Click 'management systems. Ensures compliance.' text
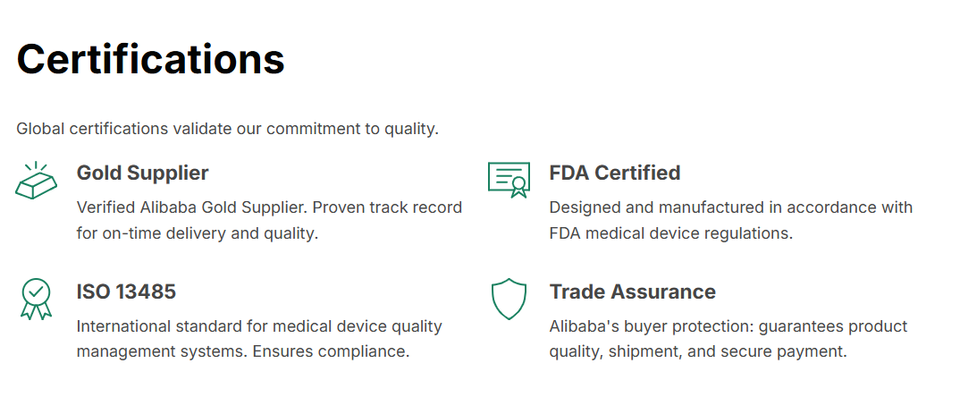The height and width of the screenshot is (414, 960). click(243, 352)
